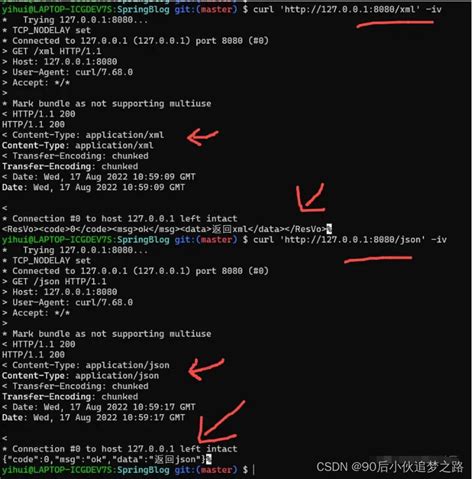Screen dimensions: 474x479
Task: Click the red arrow beside Content-Type application/xml
Action: [x=202, y=137]
